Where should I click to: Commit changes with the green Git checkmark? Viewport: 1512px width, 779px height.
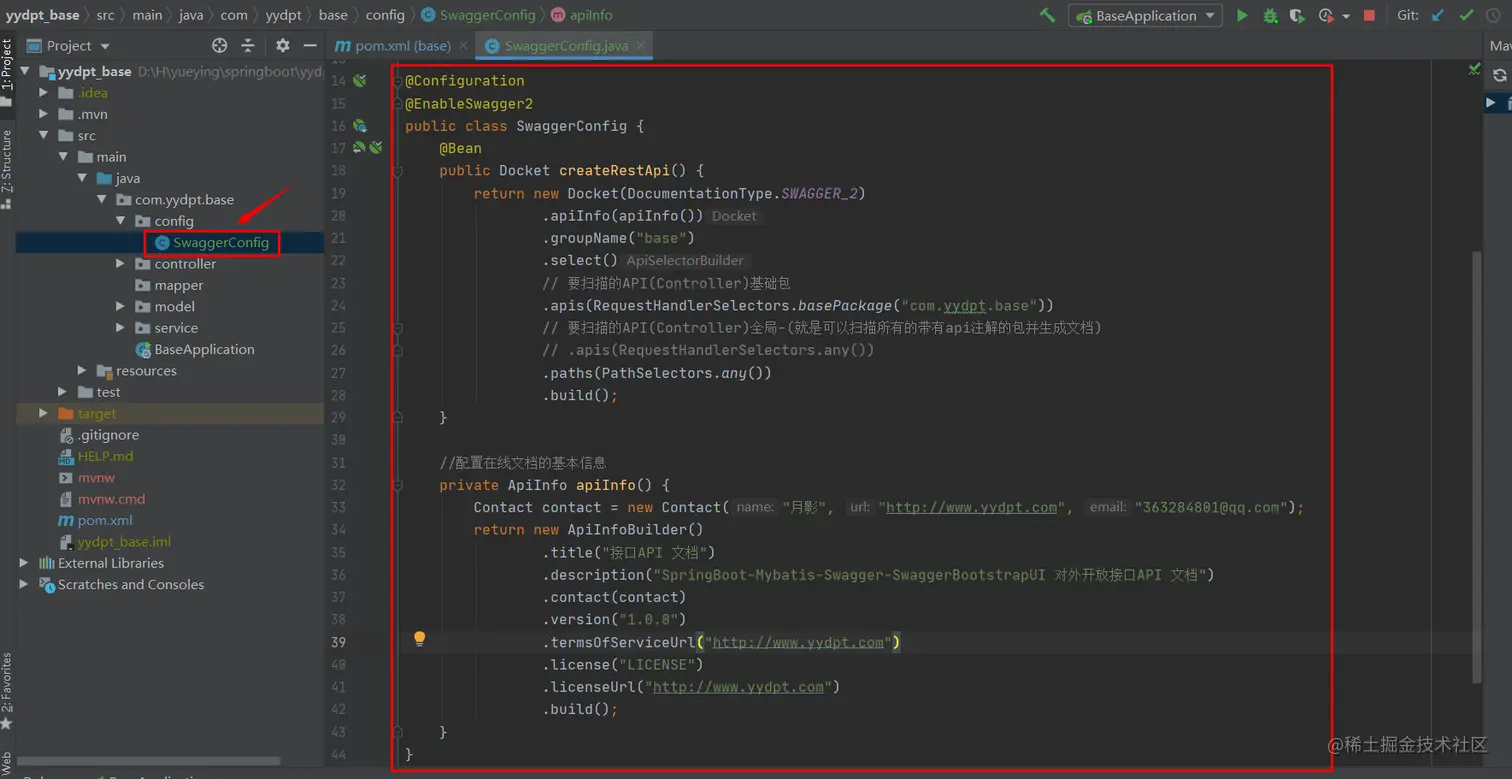(1466, 15)
